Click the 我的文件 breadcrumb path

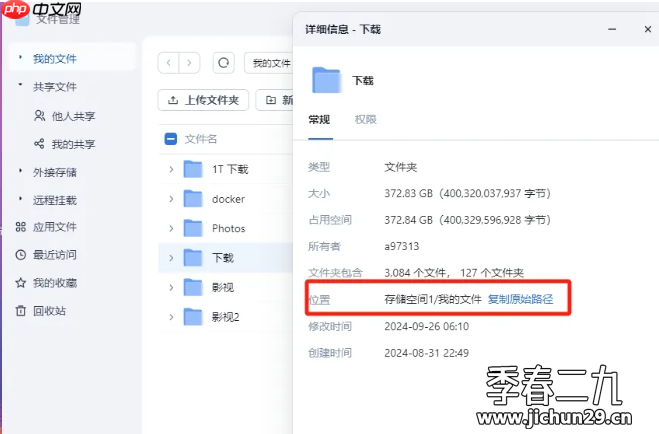(x=272, y=63)
